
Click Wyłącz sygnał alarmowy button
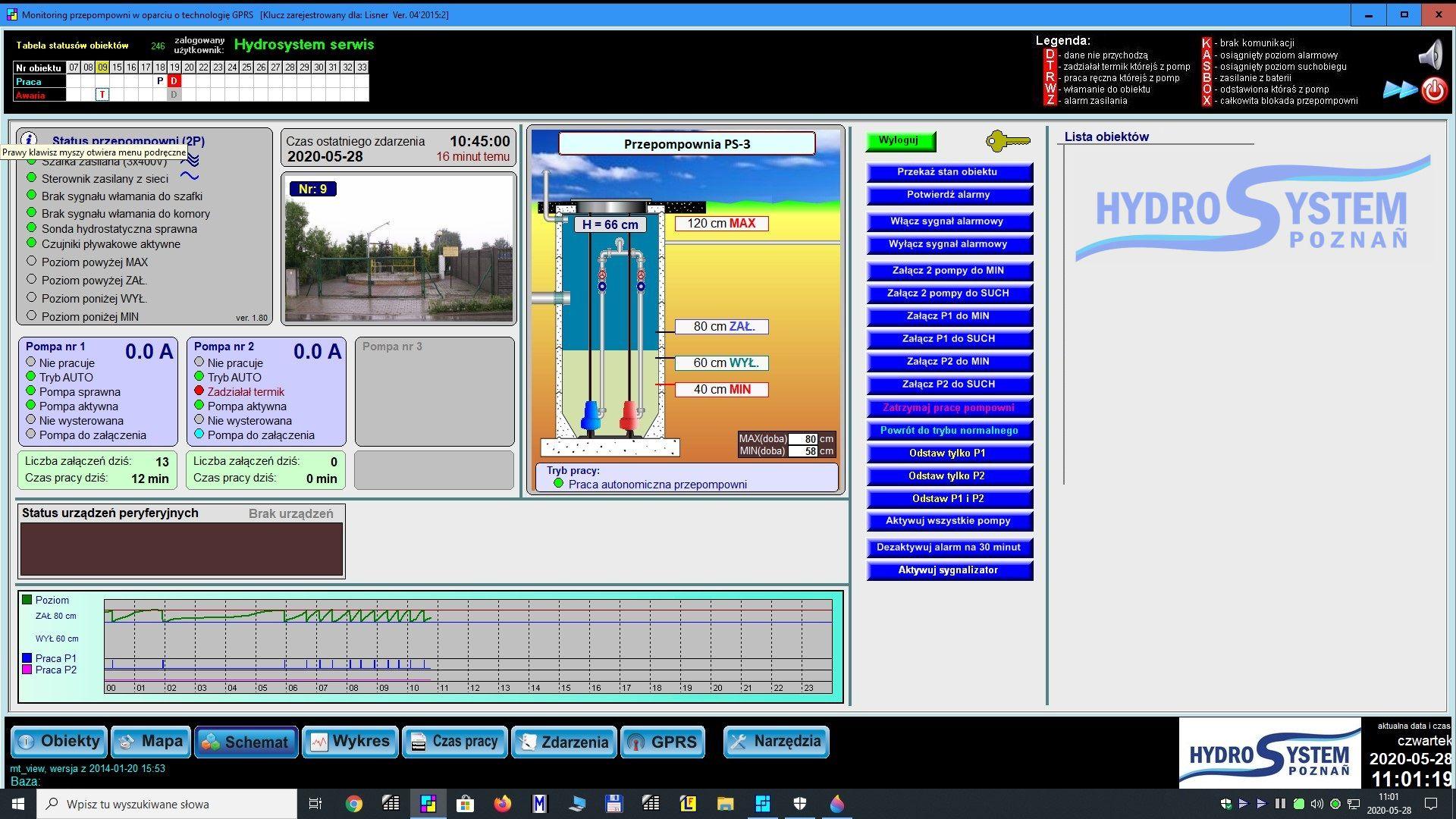point(949,245)
